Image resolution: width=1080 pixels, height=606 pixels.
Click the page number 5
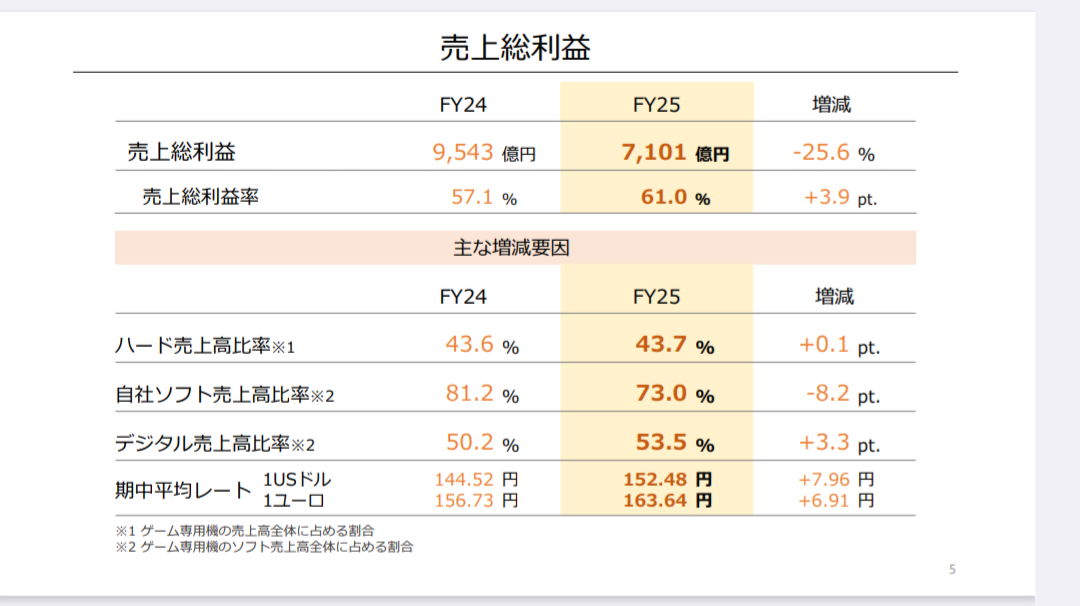952,570
